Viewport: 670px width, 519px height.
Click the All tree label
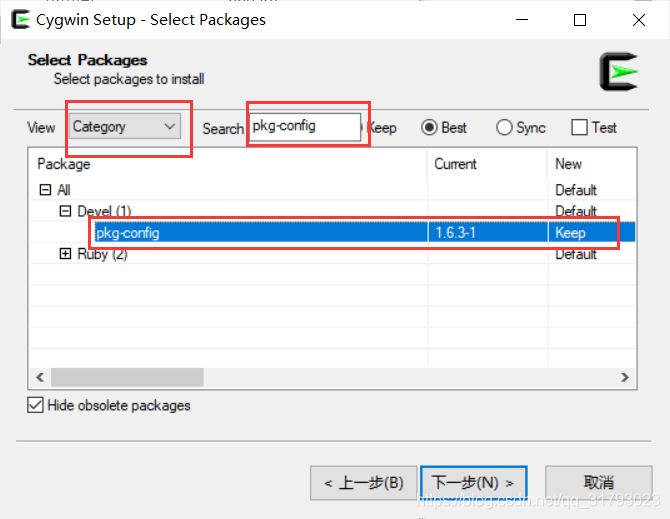[64, 190]
